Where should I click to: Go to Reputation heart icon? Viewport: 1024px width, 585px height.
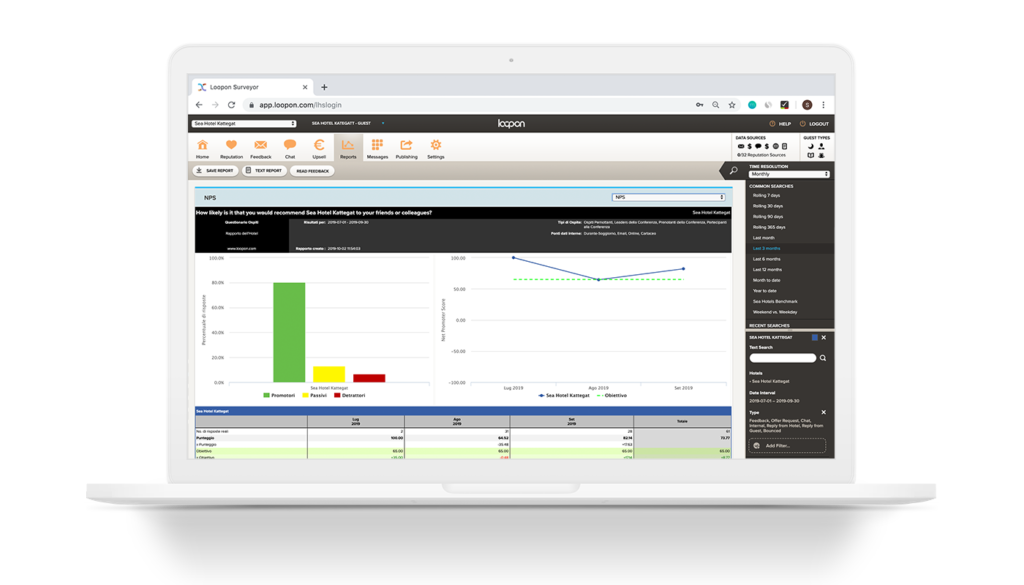[231, 147]
